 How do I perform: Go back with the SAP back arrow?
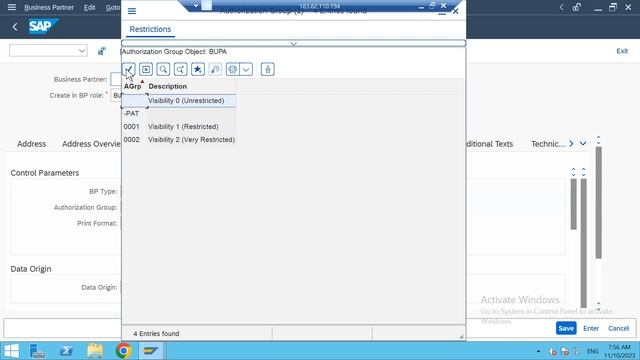click(x=15, y=27)
